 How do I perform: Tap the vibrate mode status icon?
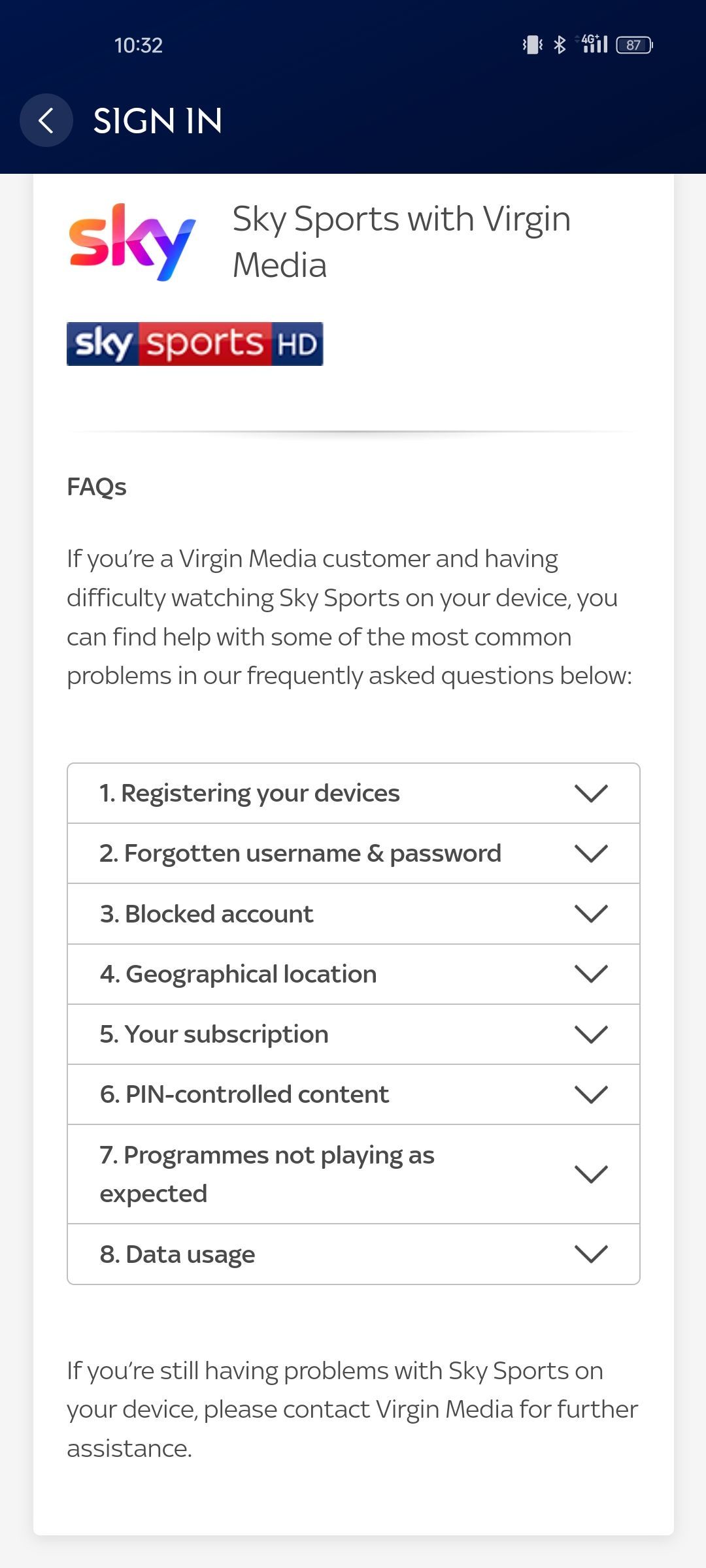point(532,45)
